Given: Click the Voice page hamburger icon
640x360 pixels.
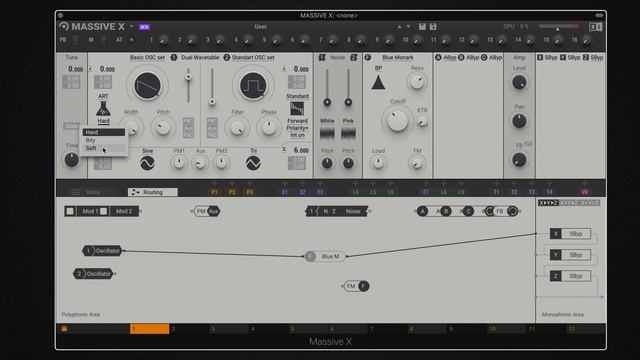Looking at the screenshot, I should click(76, 192).
